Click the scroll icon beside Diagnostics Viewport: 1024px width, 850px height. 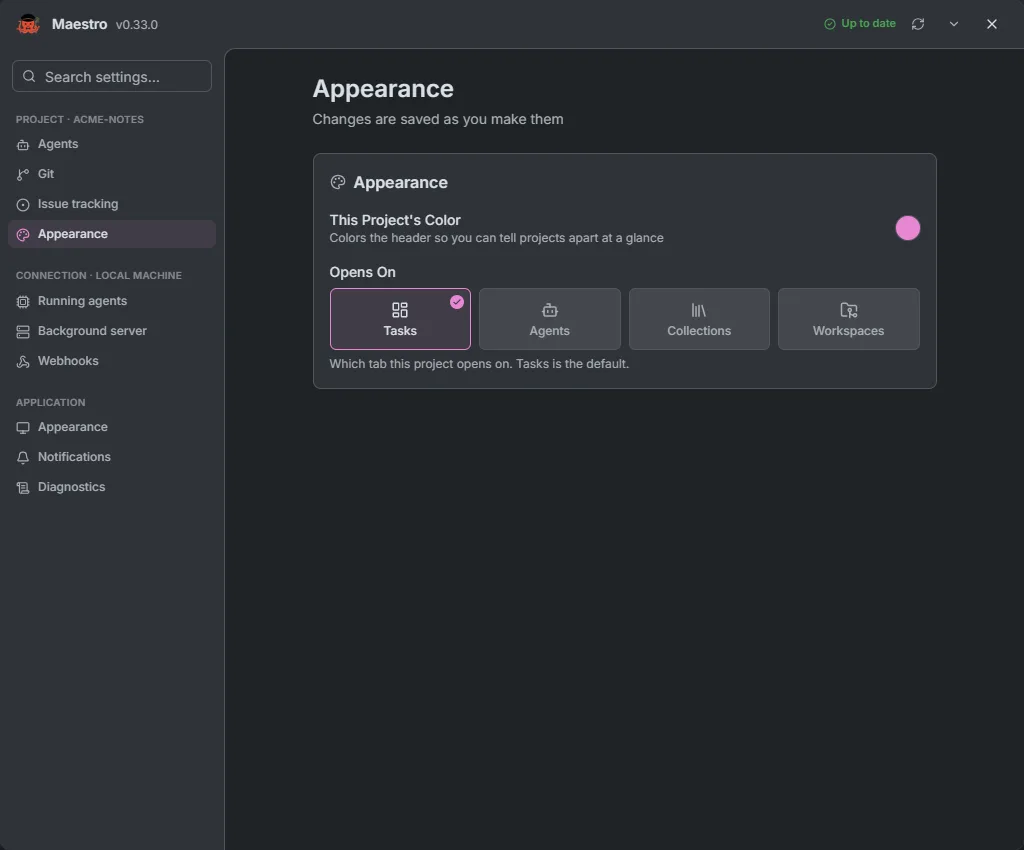pyautogui.click(x=23, y=488)
